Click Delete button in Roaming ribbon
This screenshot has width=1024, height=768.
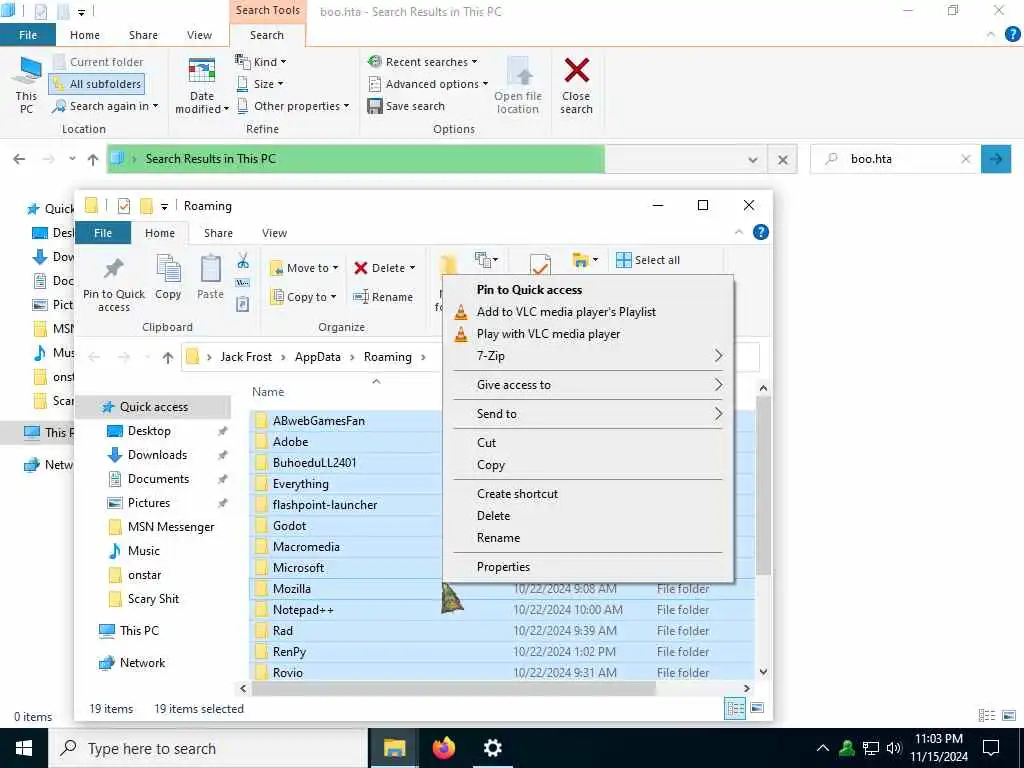pyautogui.click(x=384, y=268)
